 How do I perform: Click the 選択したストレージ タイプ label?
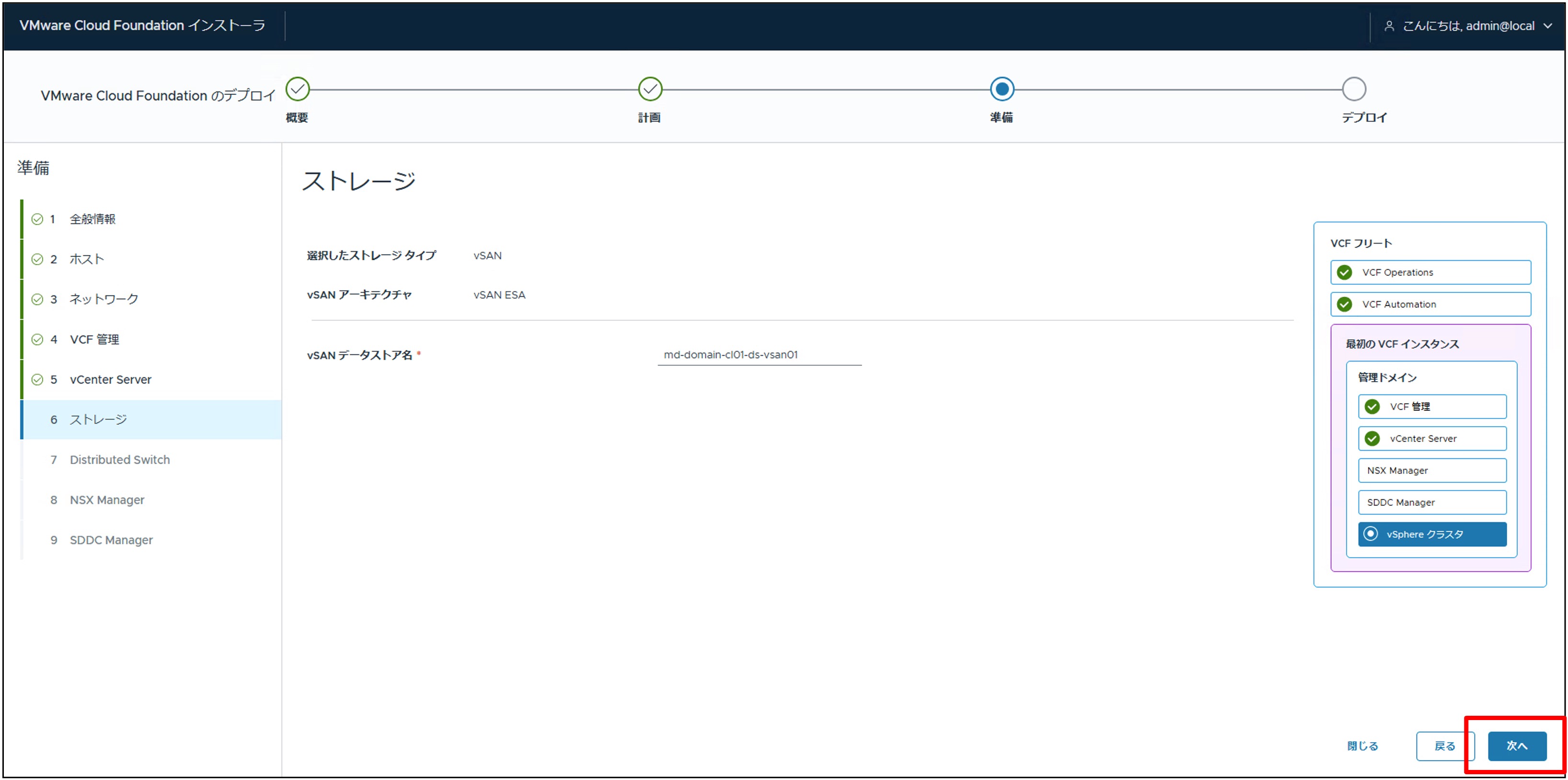(x=371, y=256)
